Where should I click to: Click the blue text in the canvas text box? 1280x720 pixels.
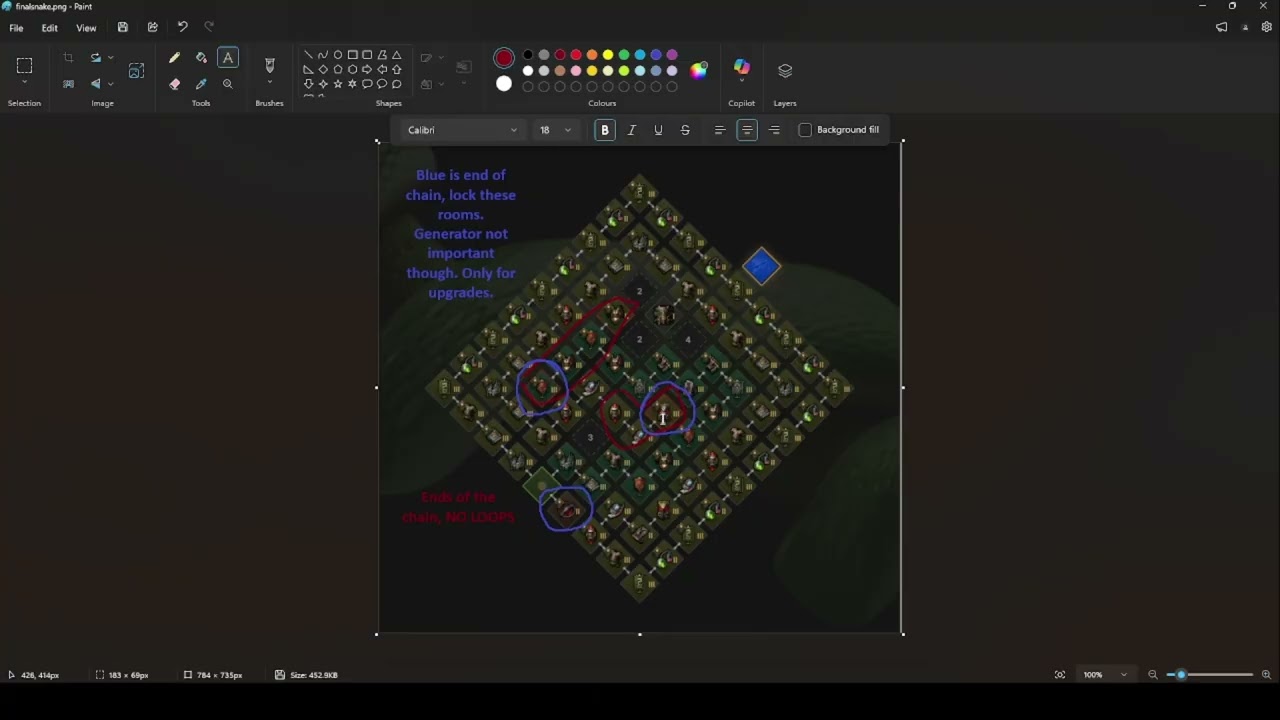(x=461, y=234)
